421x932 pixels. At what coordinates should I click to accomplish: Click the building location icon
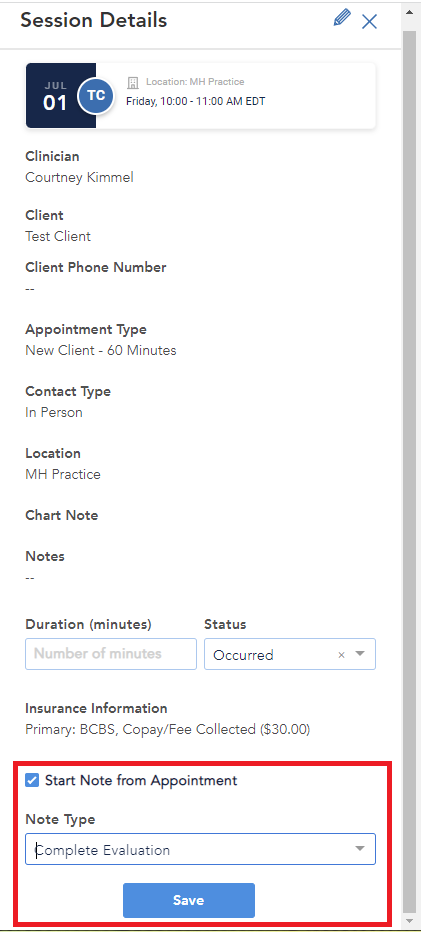tap(133, 82)
